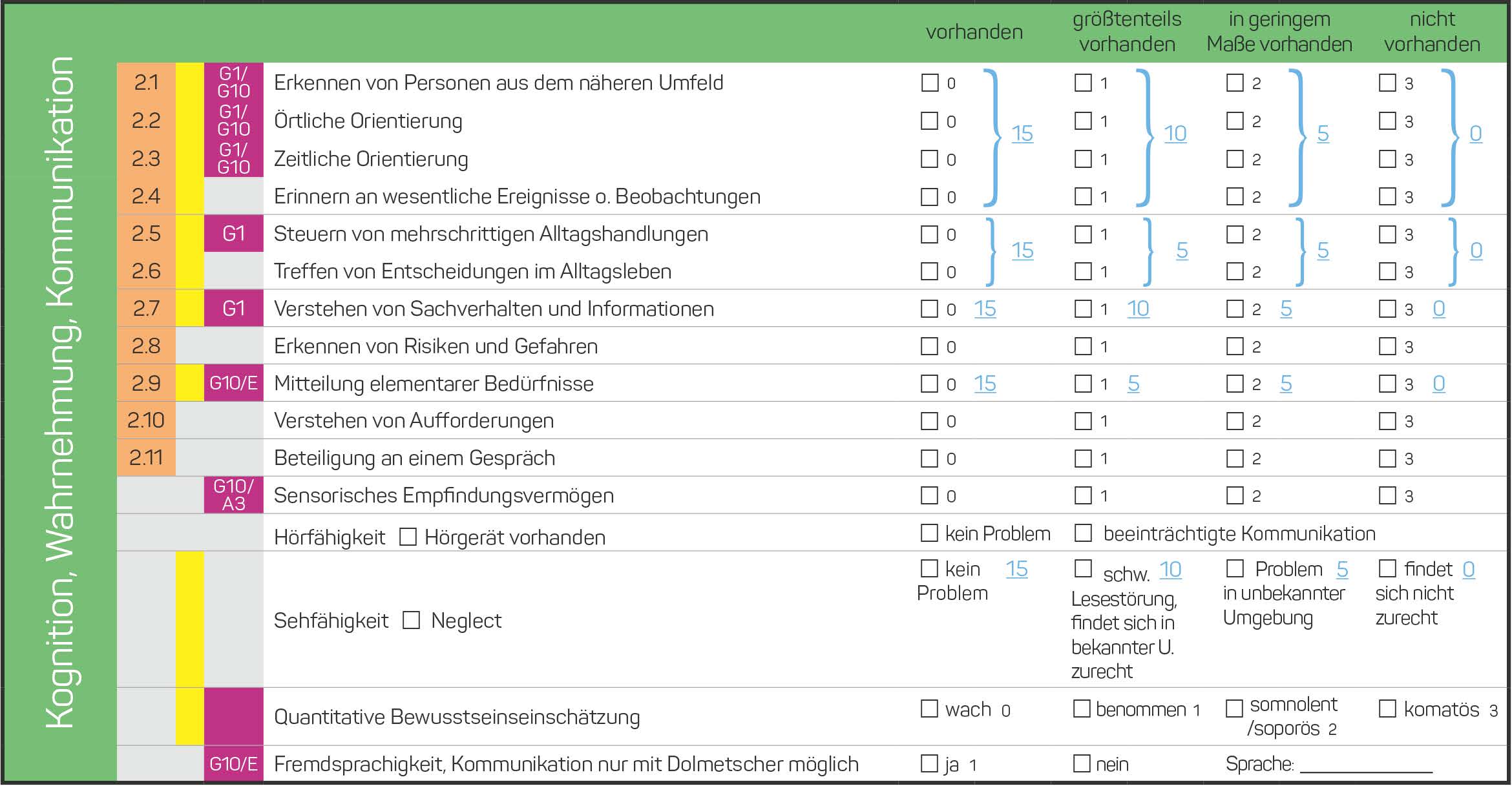
Task: Open link 15 in Mitteilung elementarer Bedürfnisse row
Action: click(x=985, y=384)
